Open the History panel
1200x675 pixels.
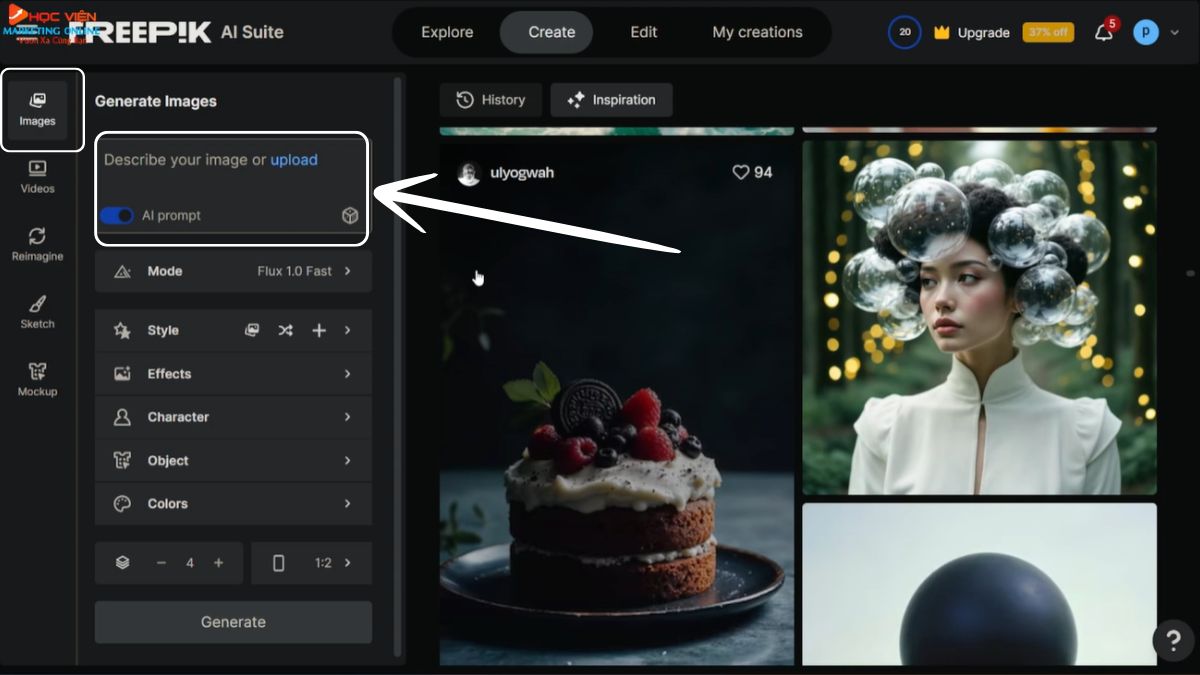tap(491, 100)
